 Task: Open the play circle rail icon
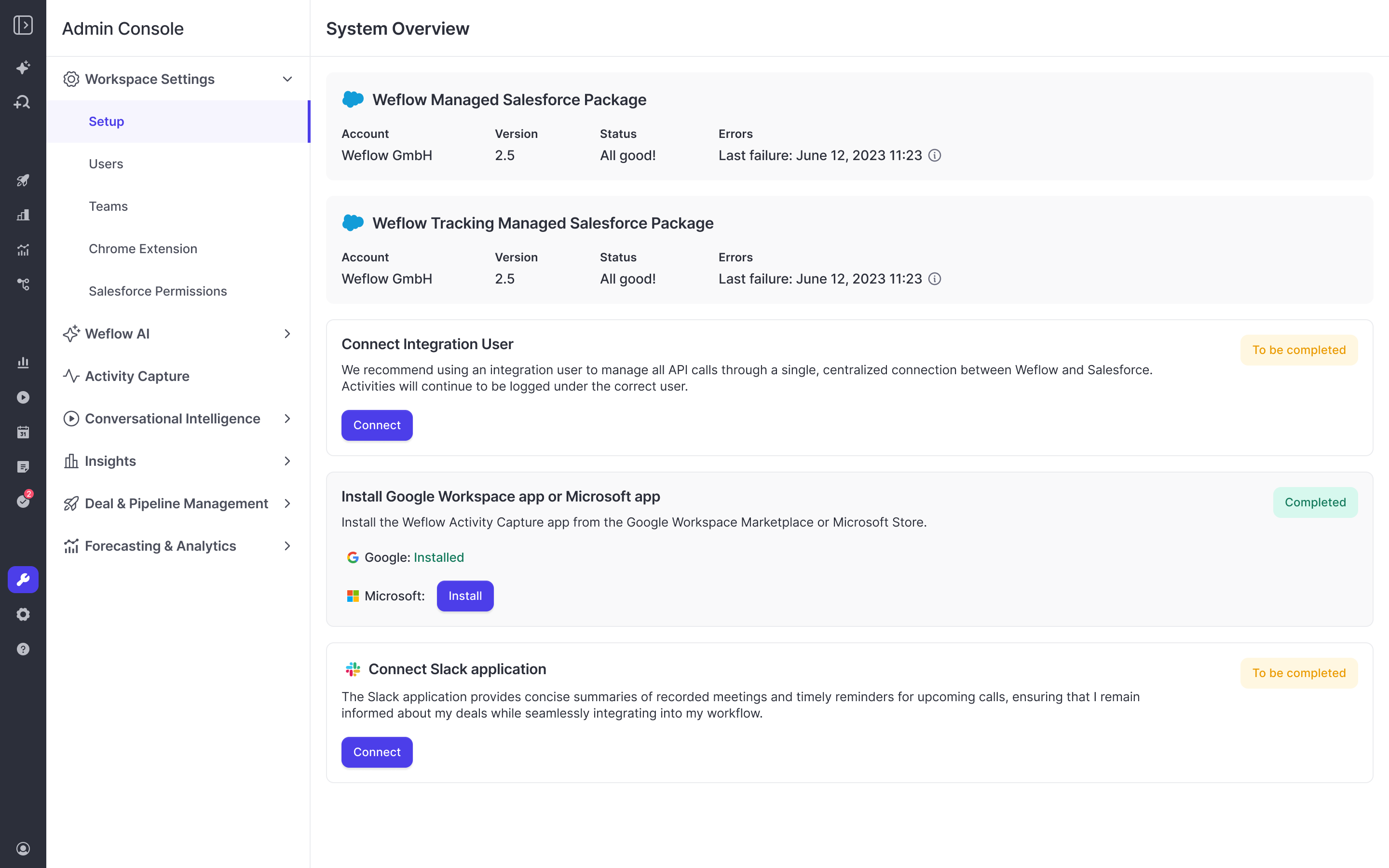tap(23, 397)
